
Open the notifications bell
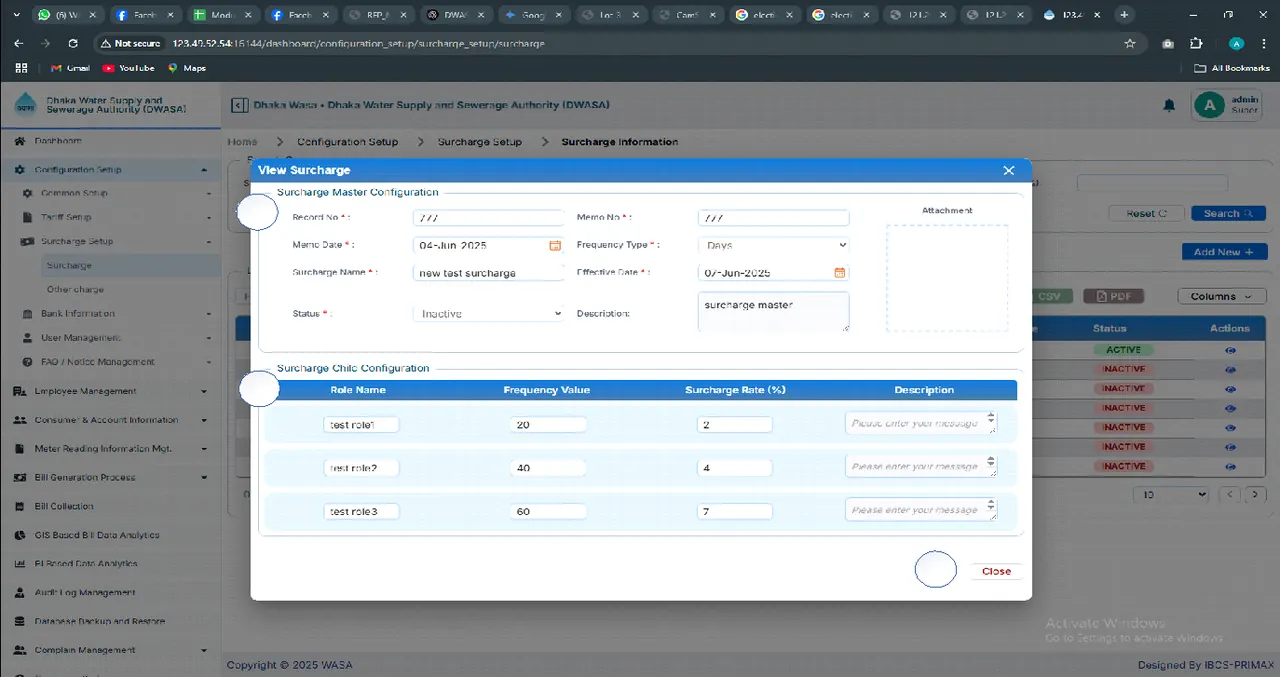(1168, 105)
